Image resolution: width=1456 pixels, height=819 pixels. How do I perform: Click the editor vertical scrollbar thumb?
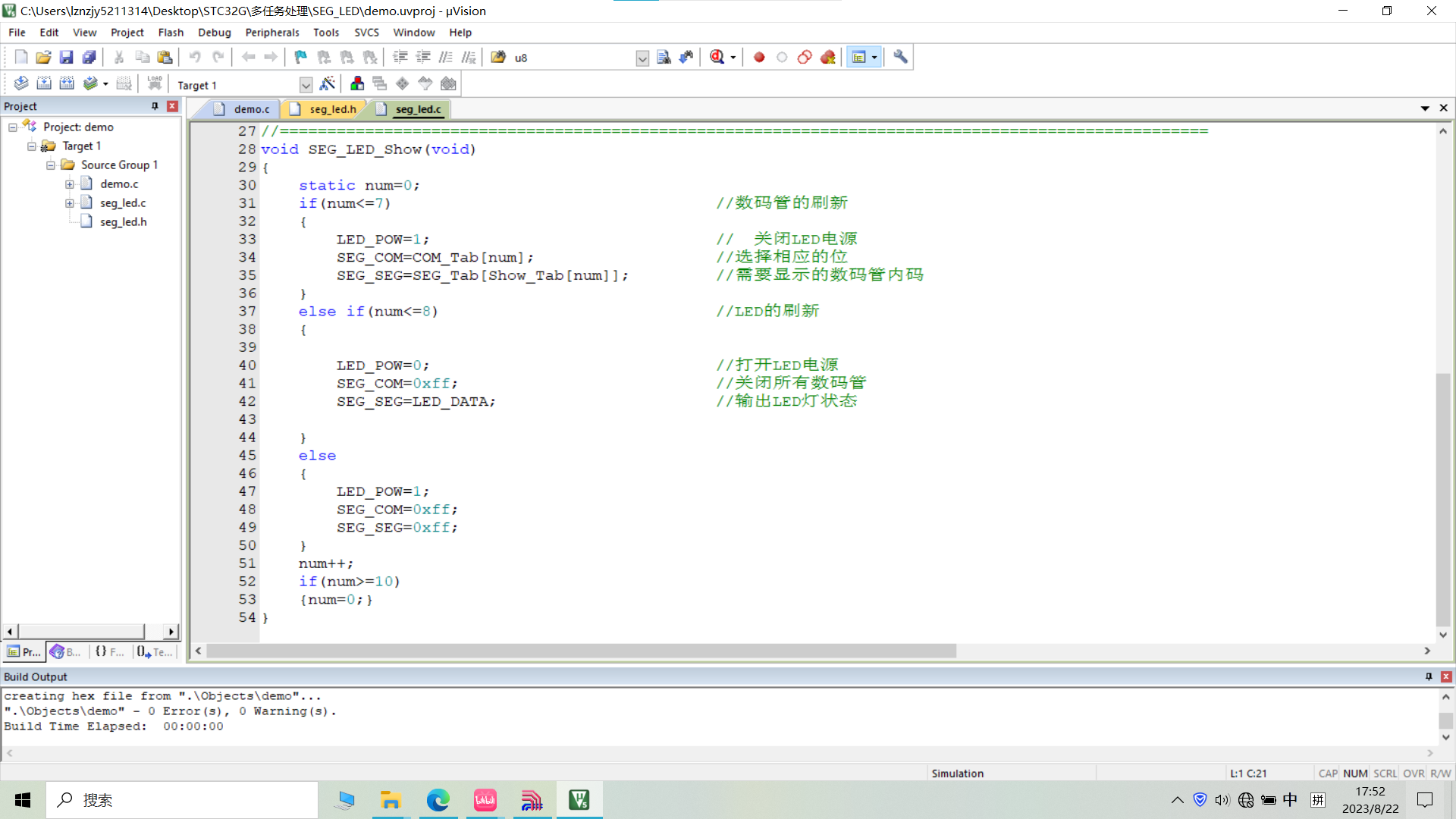click(x=1443, y=499)
